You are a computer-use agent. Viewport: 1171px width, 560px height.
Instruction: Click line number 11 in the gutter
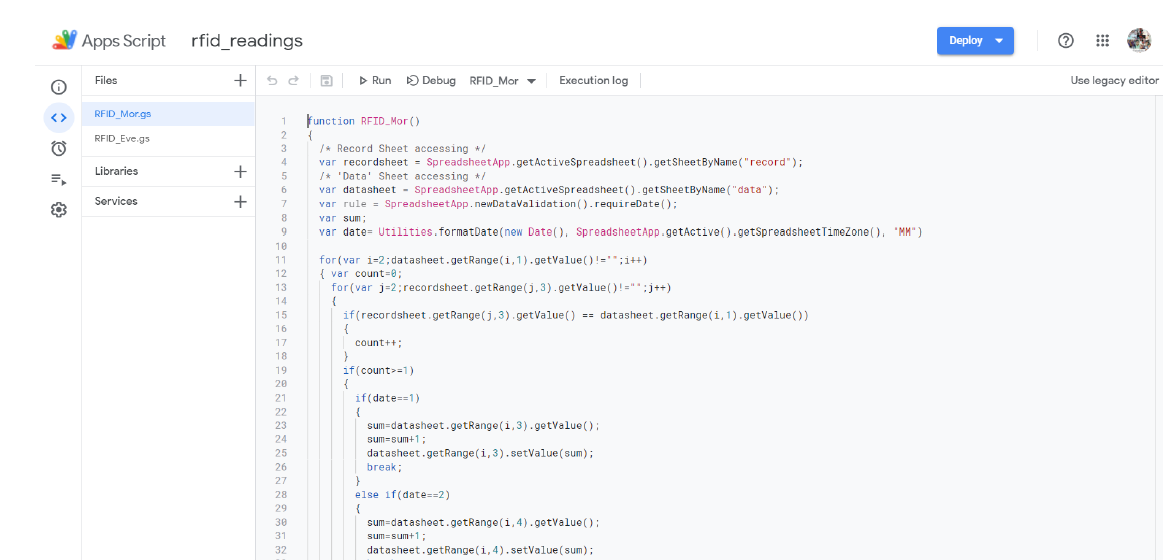click(282, 260)
